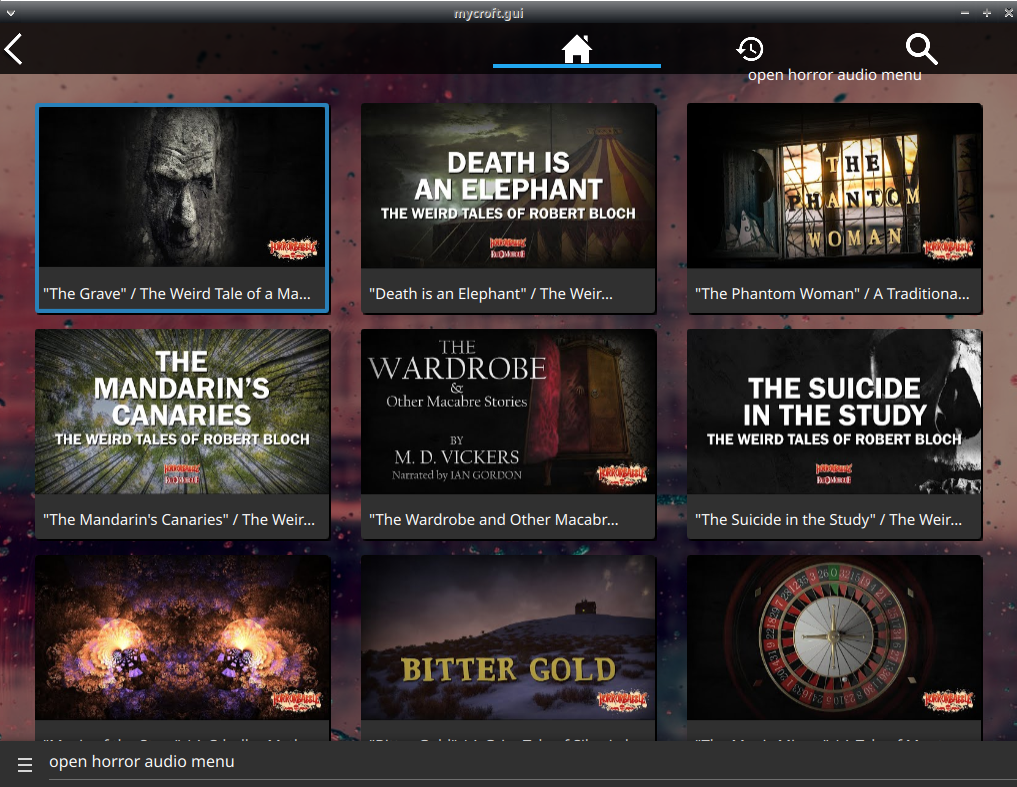Open the Home tab icon
The image size is (1017, 787).
(x=577, y=49)
